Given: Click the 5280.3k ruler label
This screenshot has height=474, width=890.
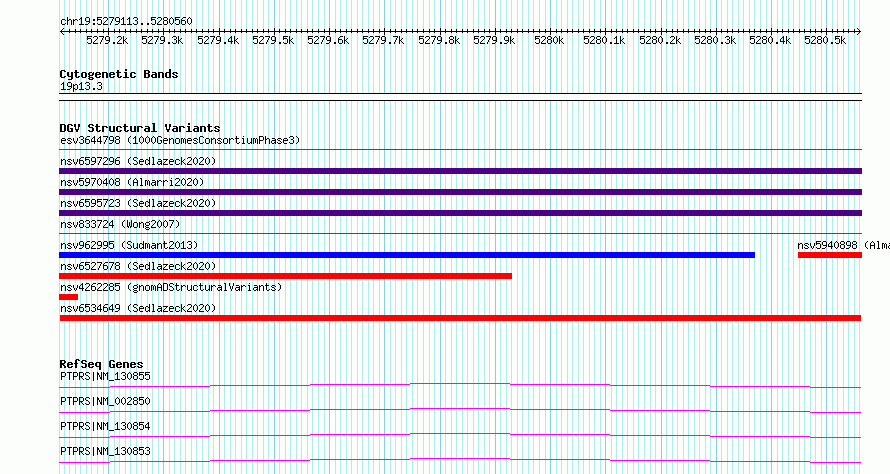Looking at the screenshot, I should [715, 40].
